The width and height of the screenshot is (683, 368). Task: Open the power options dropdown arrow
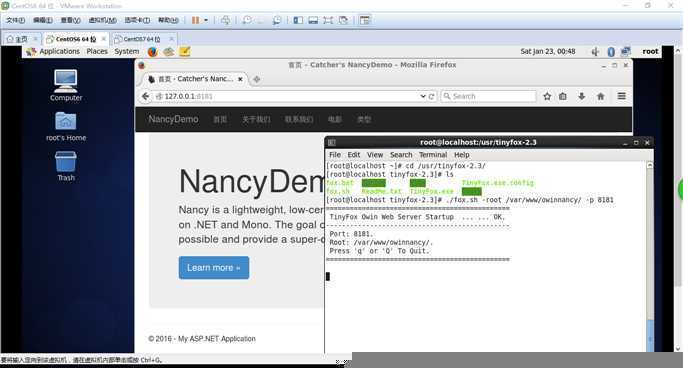[206, 20]
